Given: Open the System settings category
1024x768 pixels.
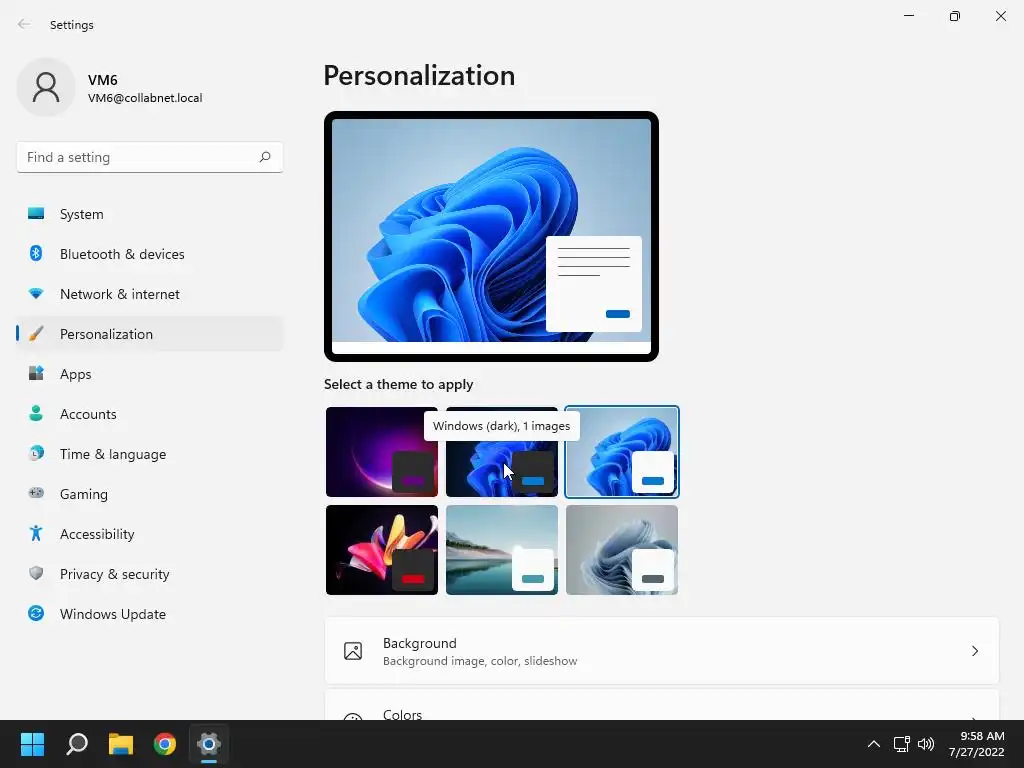Looking at the screenshot, I should pyautogui.click(x=150, y=214).
